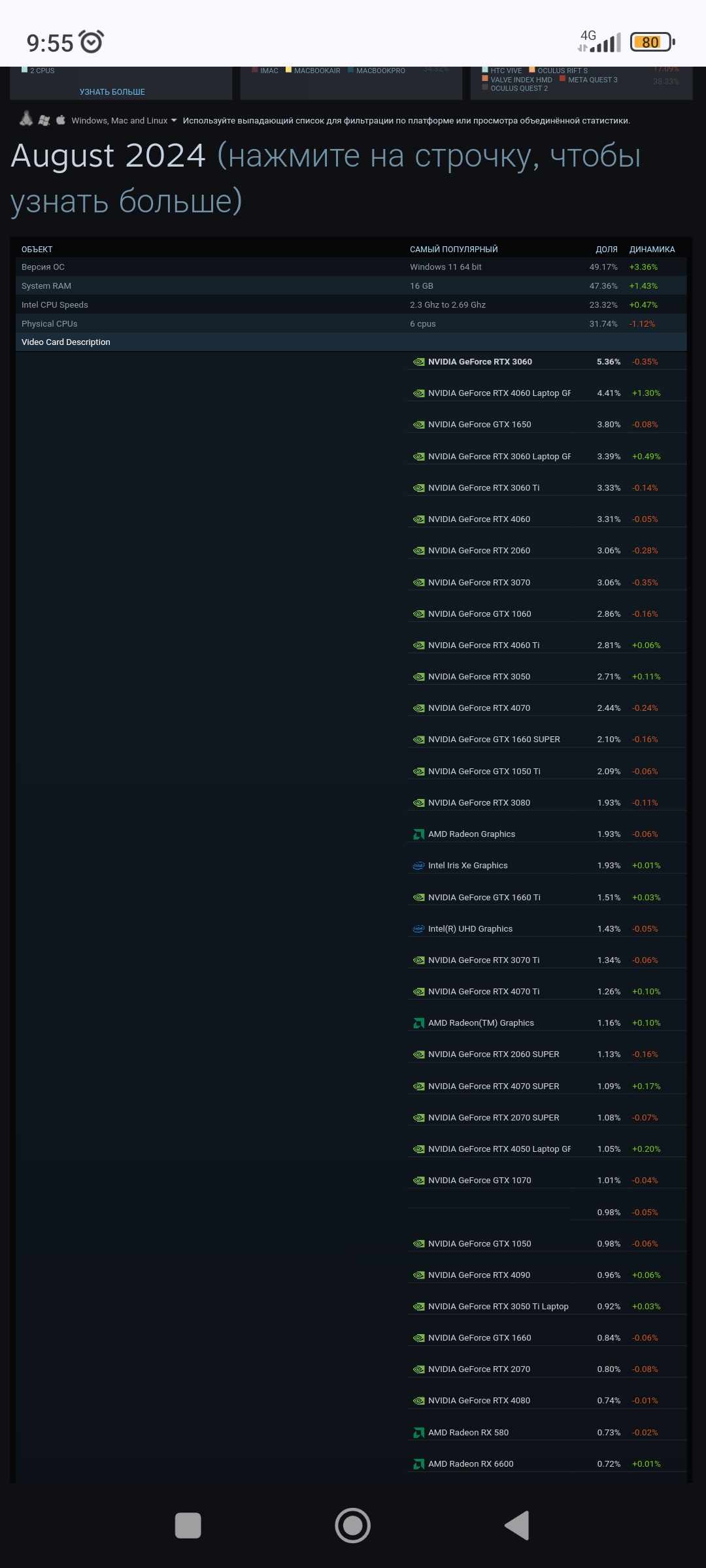This screenshot has width=706, height=1568.
Task: Click the САМЫЙ ПОПУЛЯРНЫЙ column header
Action: 454,250
